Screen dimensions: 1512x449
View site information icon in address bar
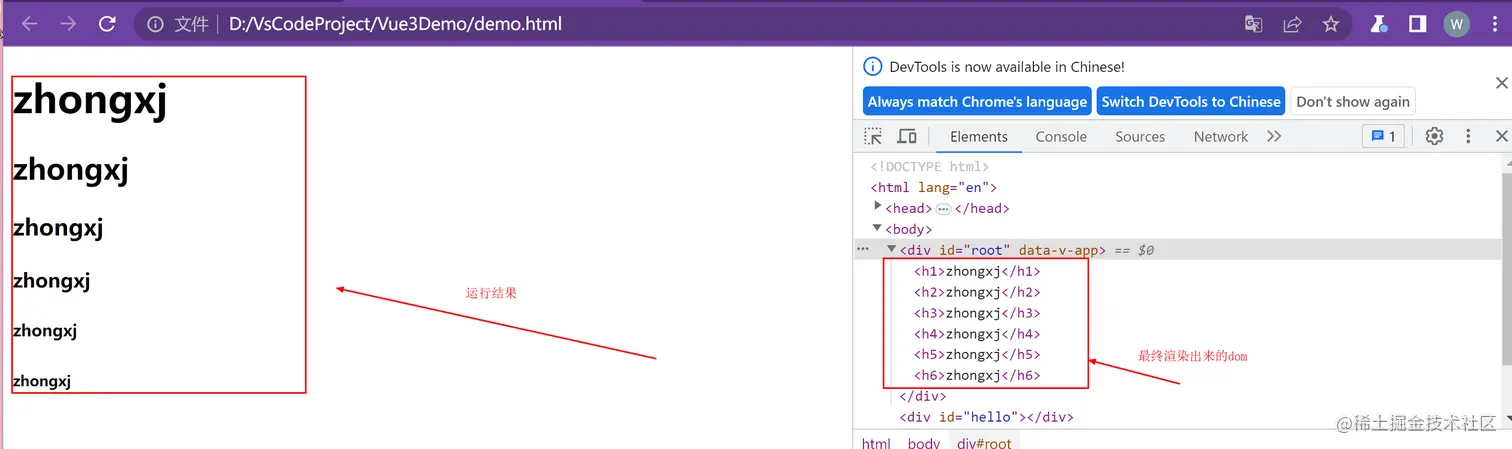tap(155, 24)
